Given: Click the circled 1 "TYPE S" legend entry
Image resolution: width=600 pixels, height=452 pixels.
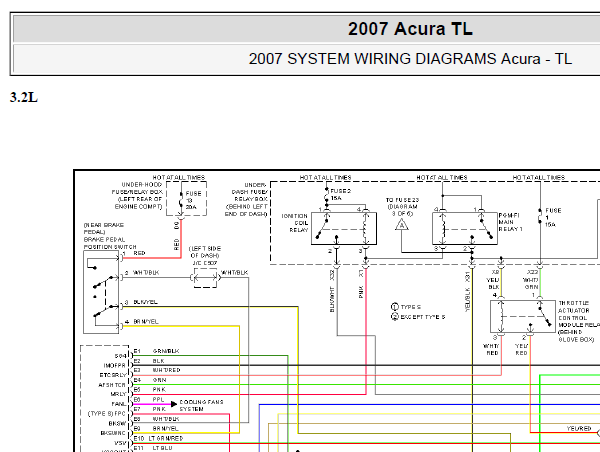Looking at the screenshot, I should 406,307.
